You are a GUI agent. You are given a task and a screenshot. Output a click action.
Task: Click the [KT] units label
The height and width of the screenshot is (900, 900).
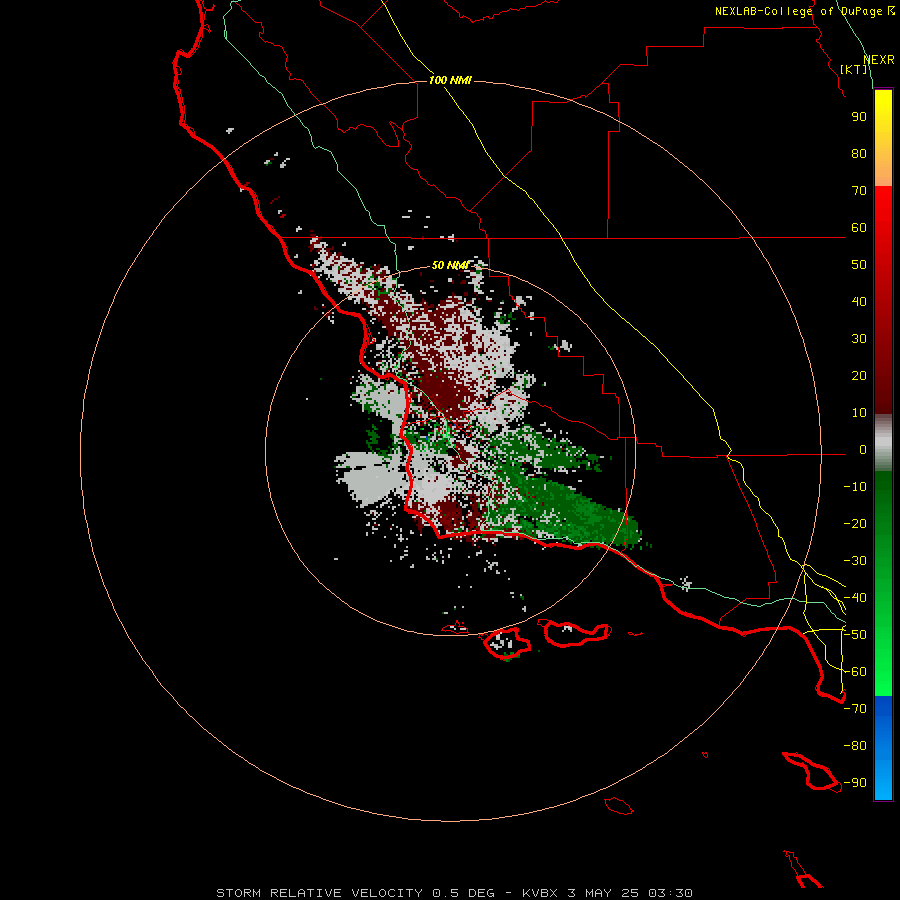coord(854,69)
